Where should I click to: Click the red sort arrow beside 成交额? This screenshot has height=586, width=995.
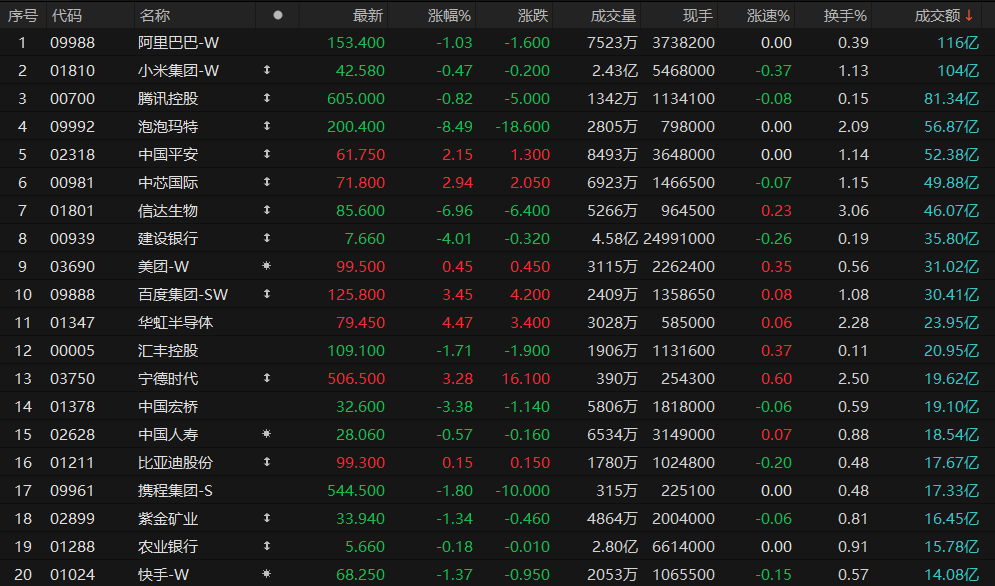[x=969, y=15]
